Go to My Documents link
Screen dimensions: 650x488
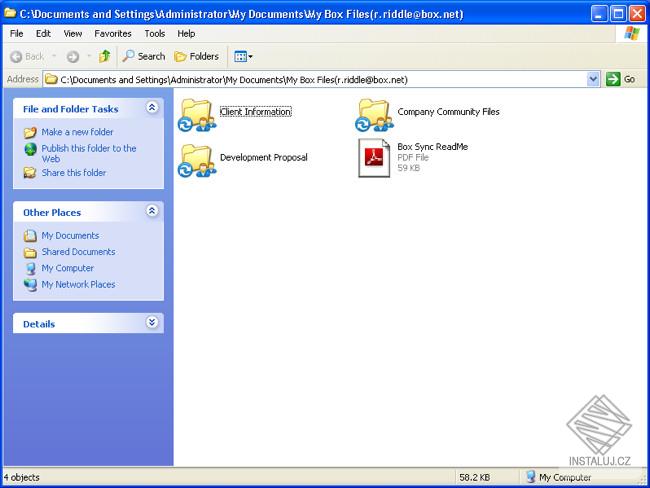[70, 236]
